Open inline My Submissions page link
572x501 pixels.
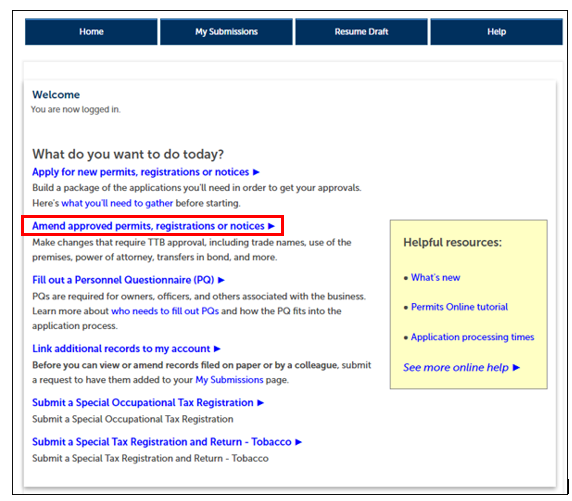pos(229,380)
